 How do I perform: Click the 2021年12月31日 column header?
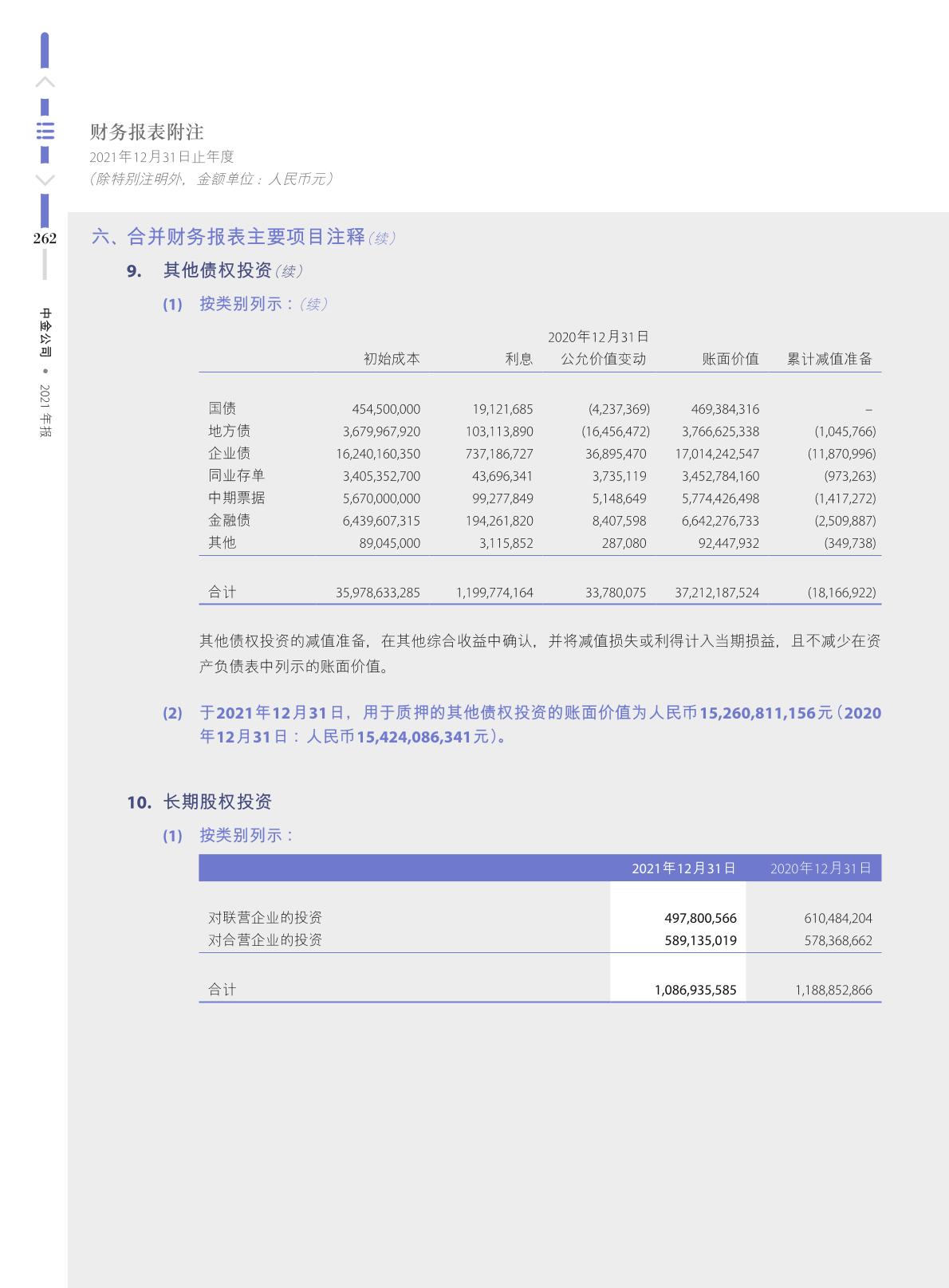(683, 869)
